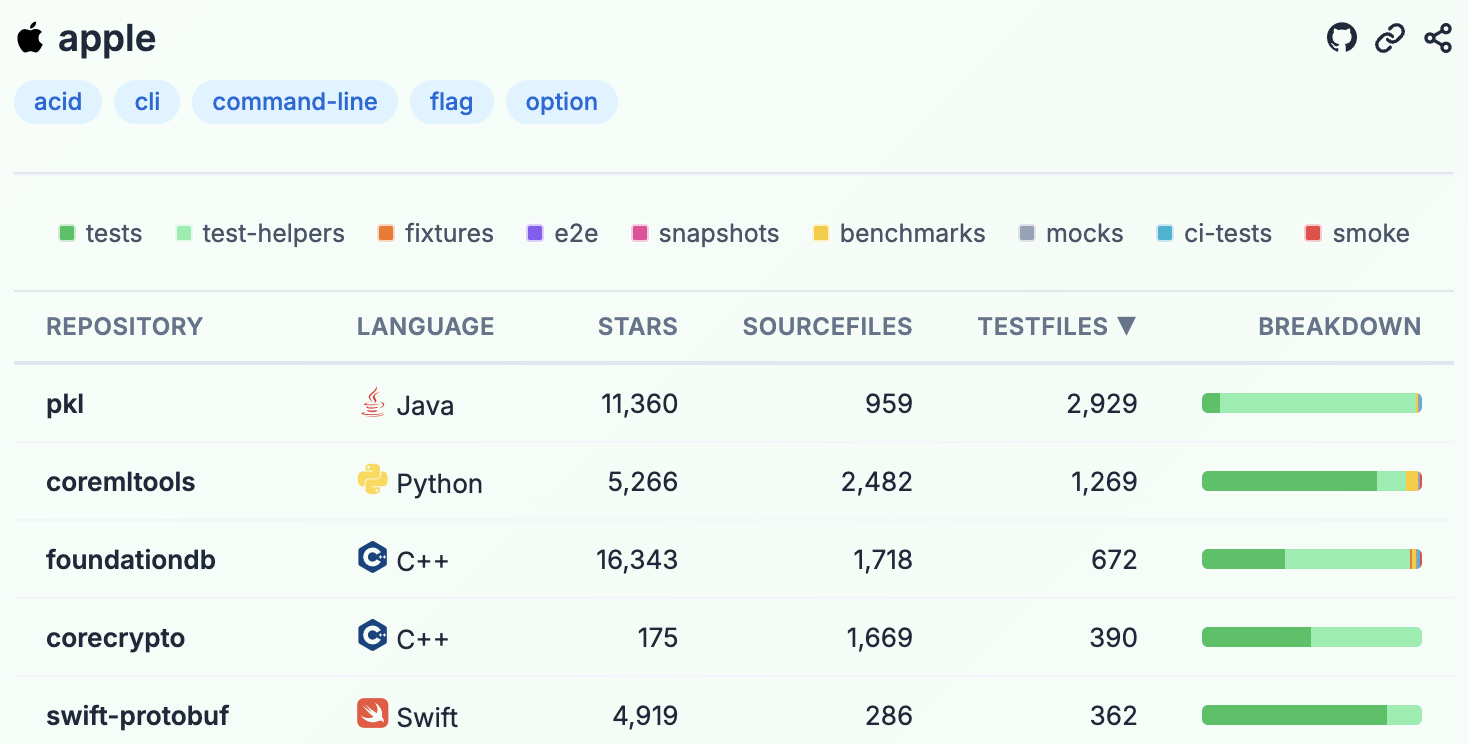The height and width of the screenshot is (744, 1468).
Task: Click the C++ icon in foundationdb row
Action: pyautogui.click(x=372, y=558)
